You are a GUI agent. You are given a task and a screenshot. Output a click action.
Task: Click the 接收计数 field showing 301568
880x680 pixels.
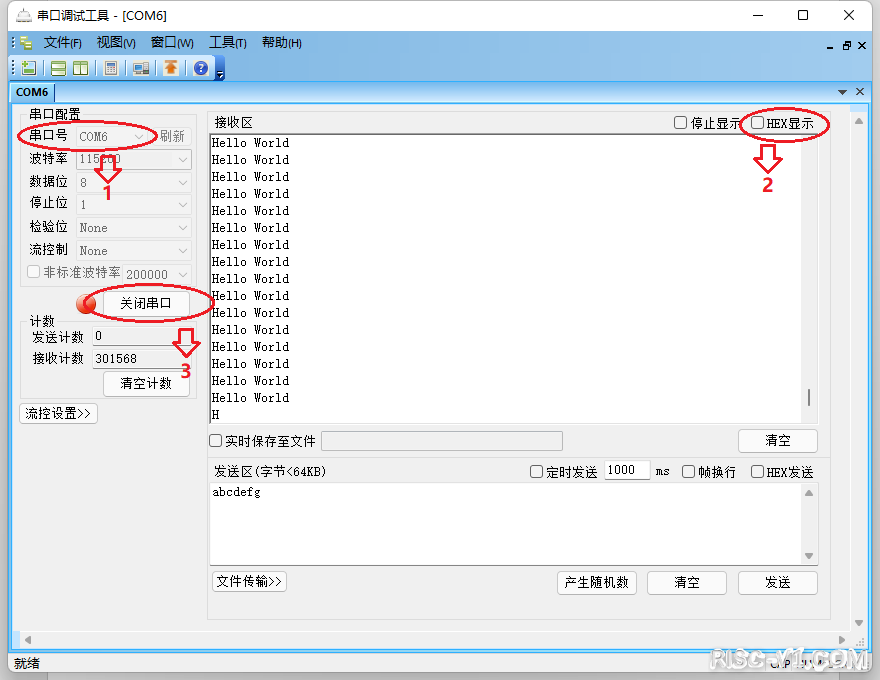[x=140, y=359]
